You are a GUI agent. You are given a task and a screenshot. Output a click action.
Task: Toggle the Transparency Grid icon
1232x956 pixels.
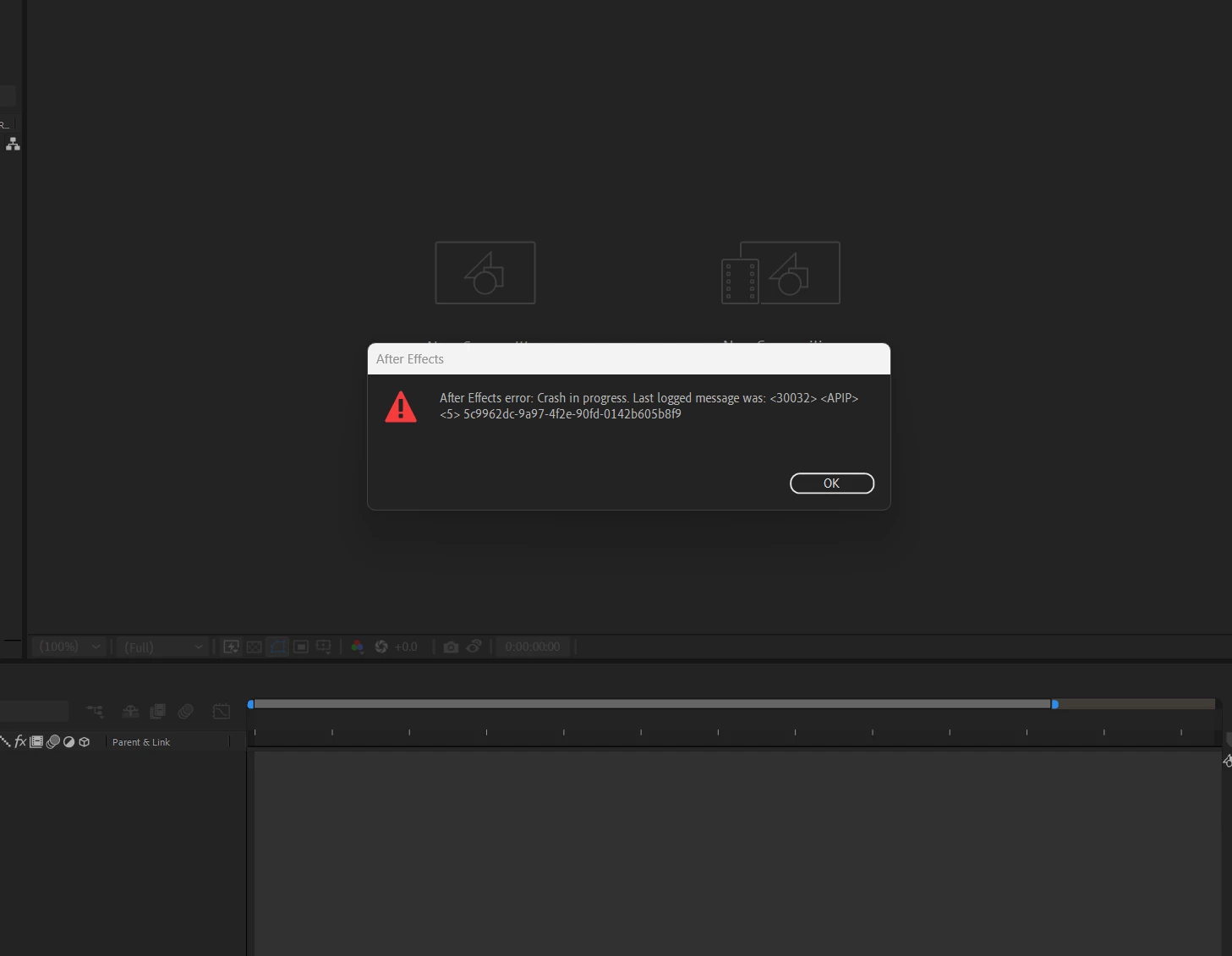(254, 647)
